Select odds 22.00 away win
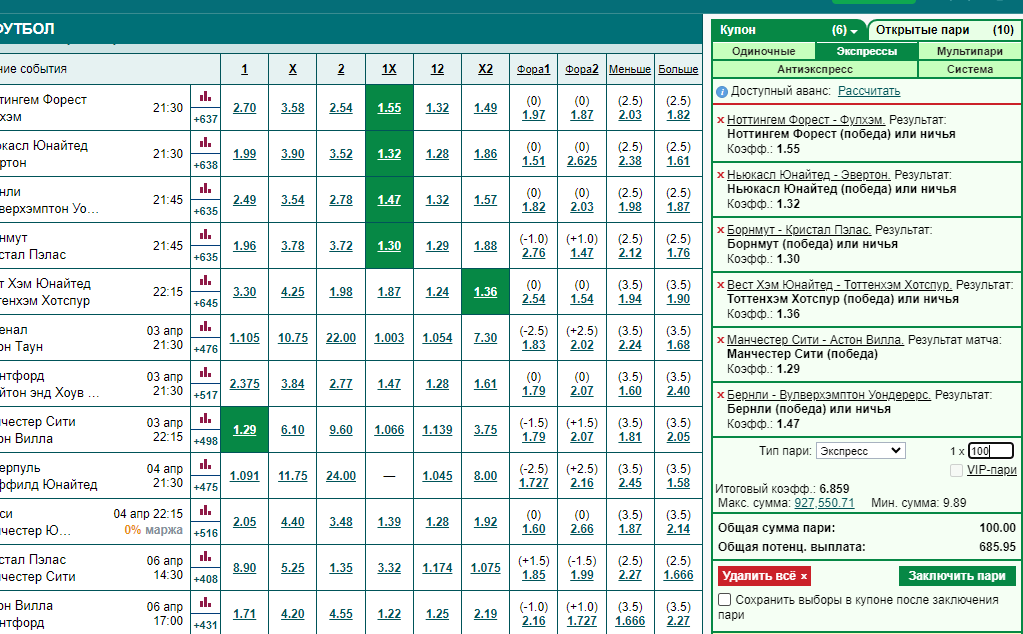Viewport: 1023px width, 634px height. (341, 338)
